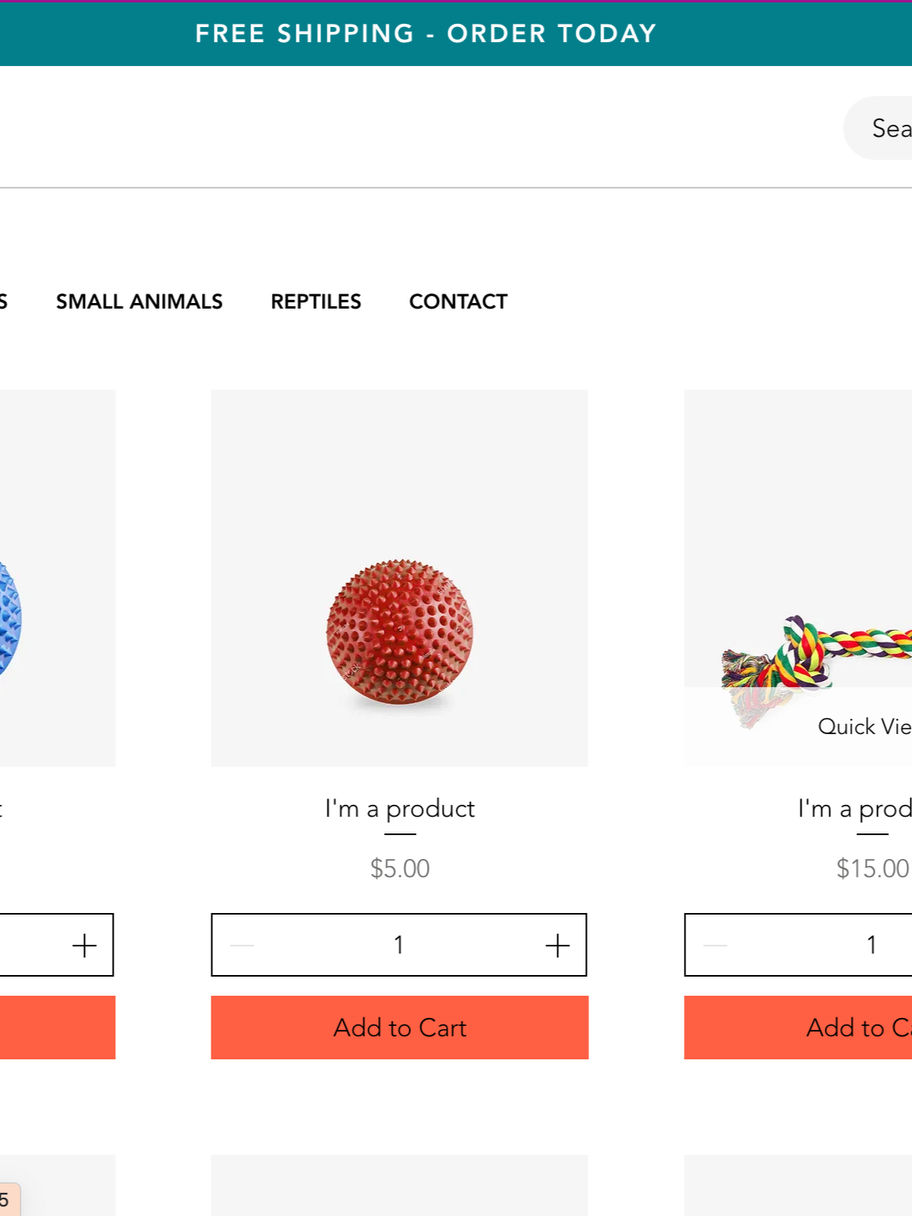Click minus icon for the $15.00 rope toy
Image resolution: width=912 pixels, height=1216 pixels.
pos(715,945)
